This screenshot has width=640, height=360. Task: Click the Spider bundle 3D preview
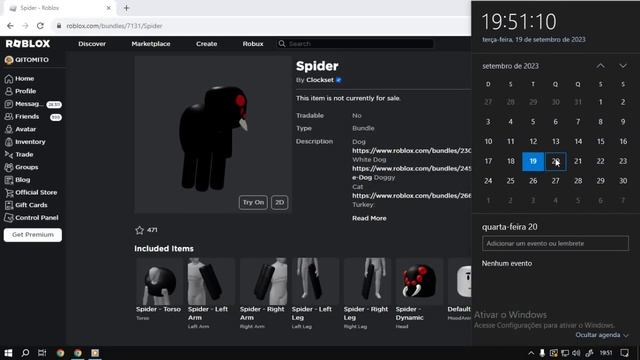pyautogui.click(x=213, y=135)
